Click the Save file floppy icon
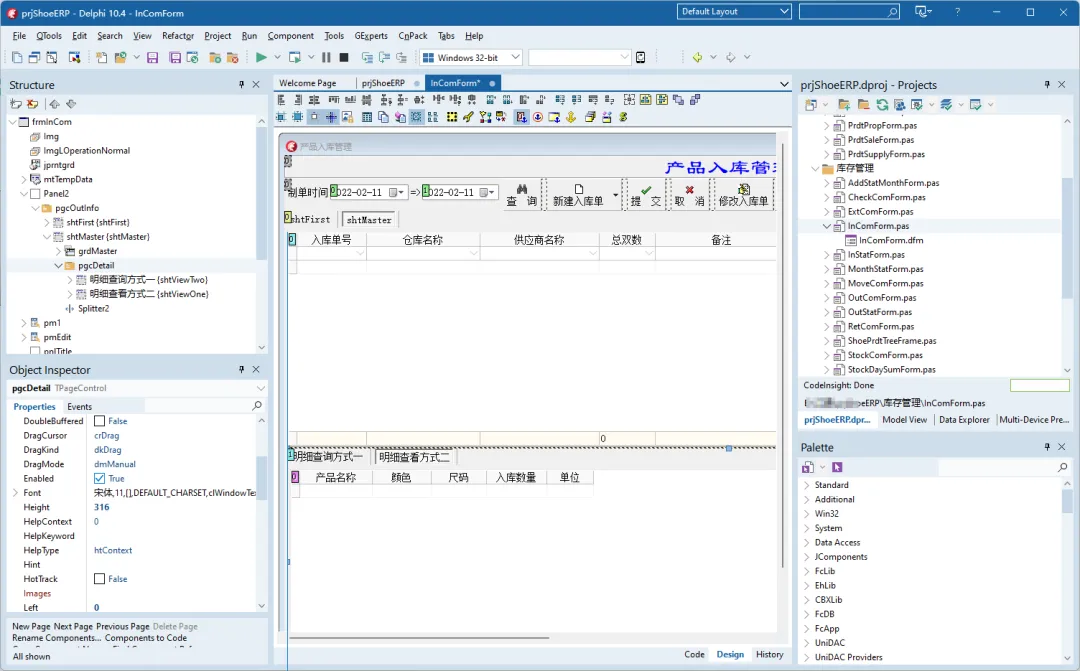This screenshot has width=1080, height=671. 153,58
